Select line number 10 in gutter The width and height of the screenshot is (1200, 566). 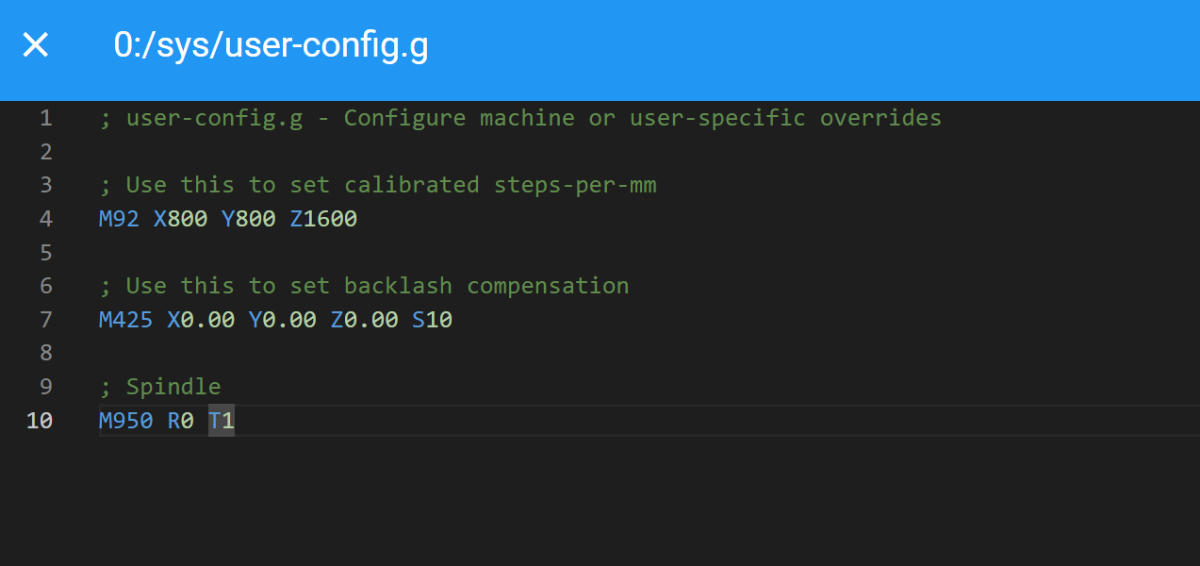[x=39, y=421]
